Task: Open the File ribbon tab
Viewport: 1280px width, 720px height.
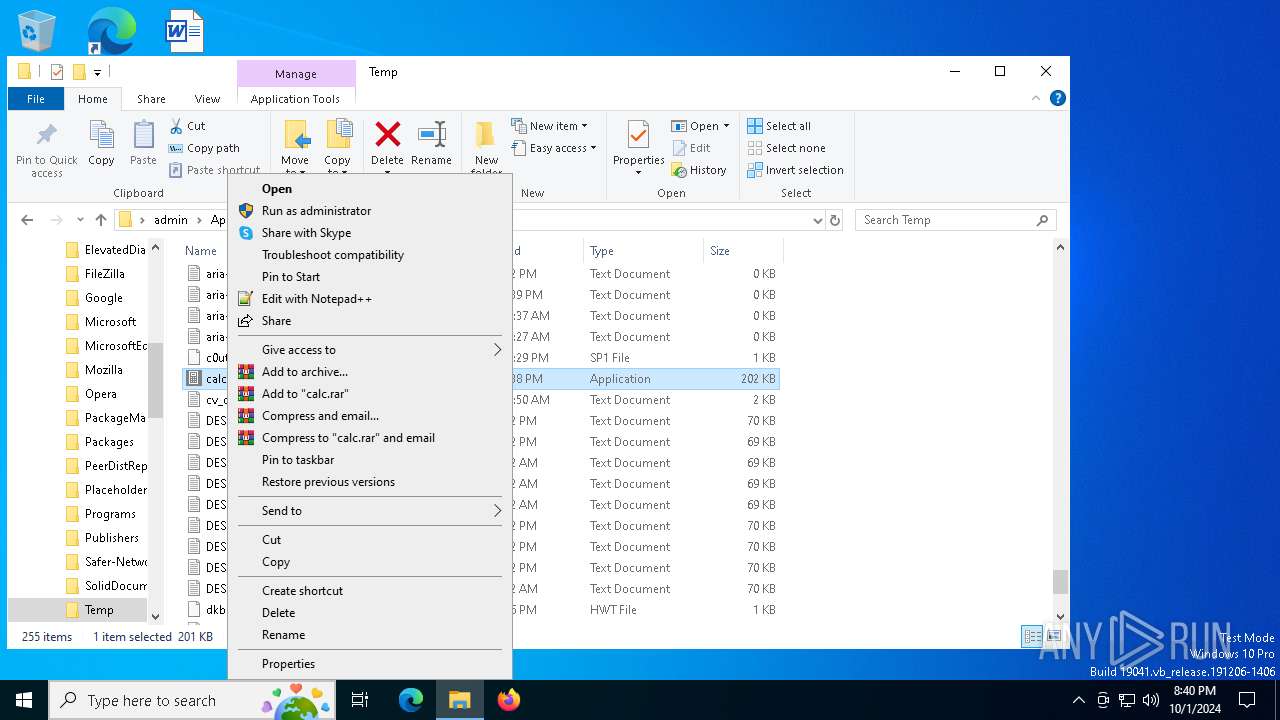Action: (36, 99)
